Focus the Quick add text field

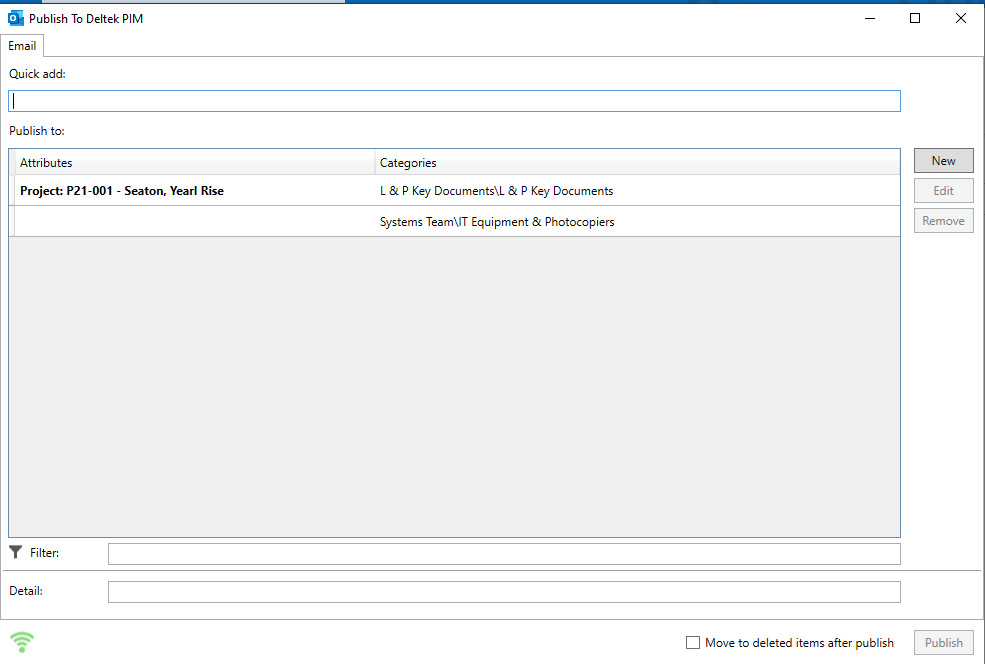pyautogui.click(x=454, y=101)
